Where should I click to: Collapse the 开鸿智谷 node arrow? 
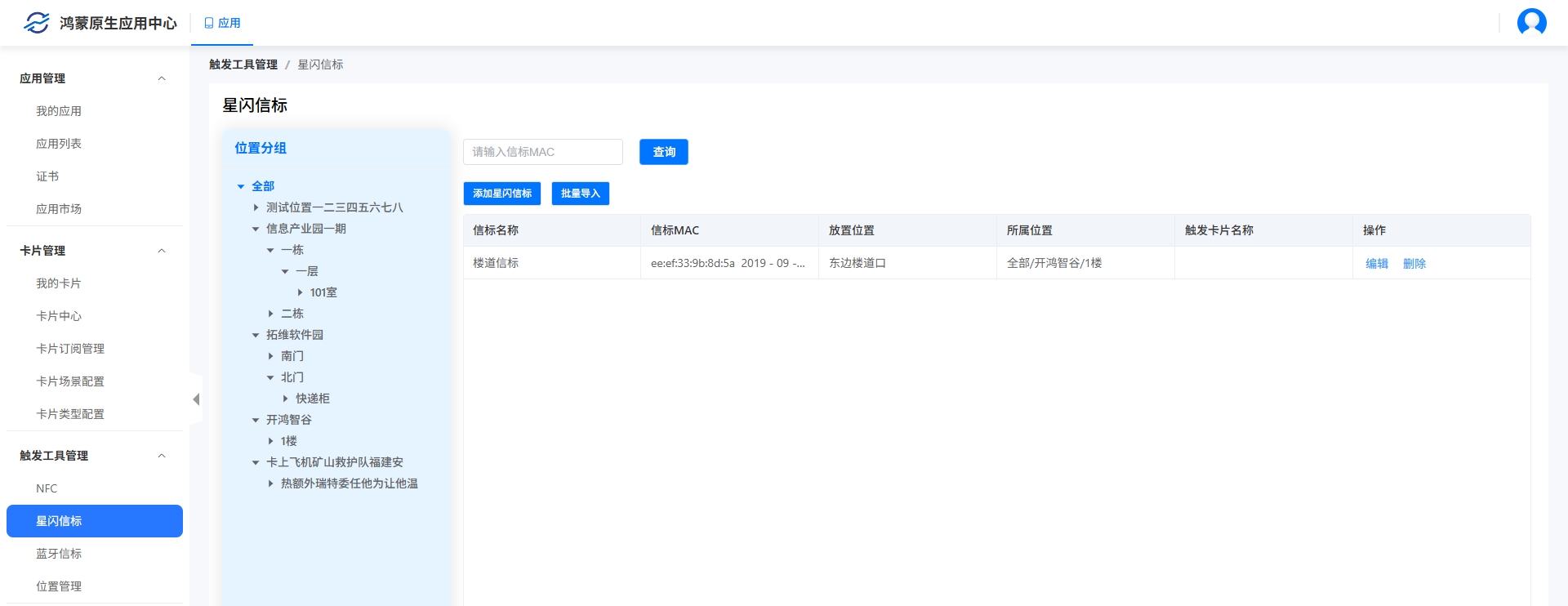tap(256, 421)
